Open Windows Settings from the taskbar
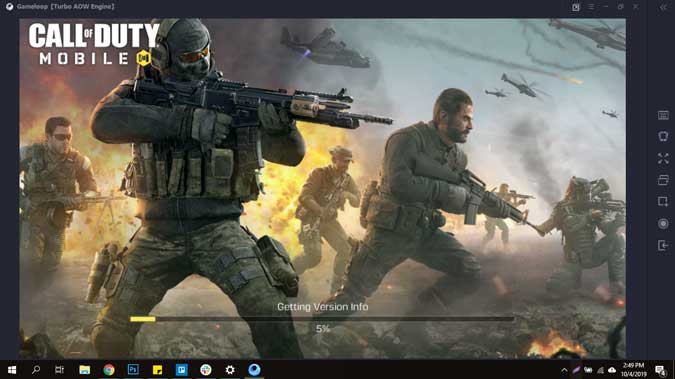675x379 pixels. [230, 370]
